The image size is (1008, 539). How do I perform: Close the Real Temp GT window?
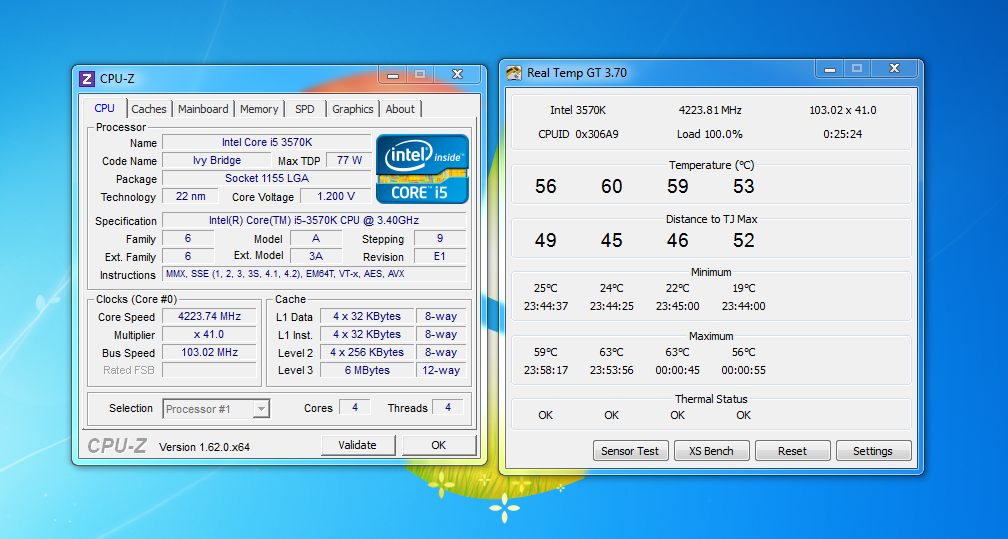894,68
